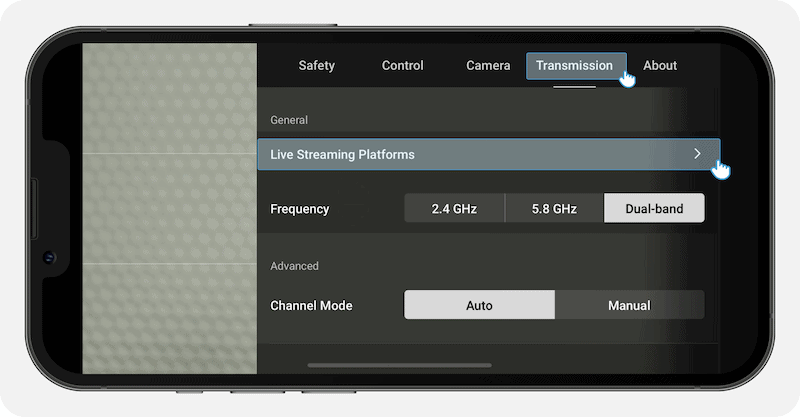Choose the 5.8 GHz frequency option

[x=554, y=209]
